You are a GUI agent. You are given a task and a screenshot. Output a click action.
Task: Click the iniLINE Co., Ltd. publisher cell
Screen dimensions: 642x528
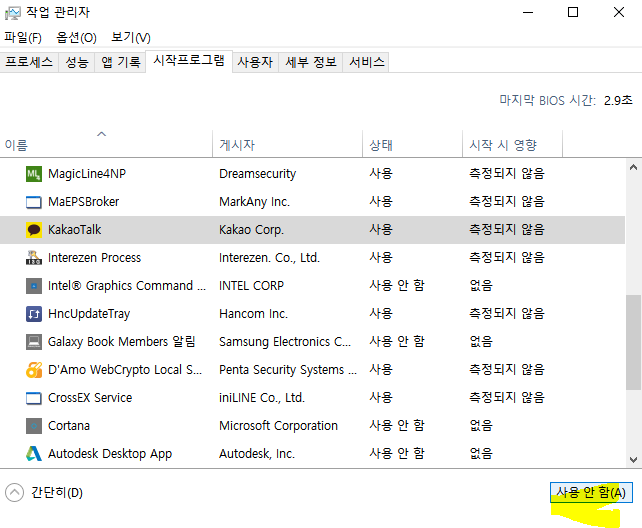click(262, 398)
